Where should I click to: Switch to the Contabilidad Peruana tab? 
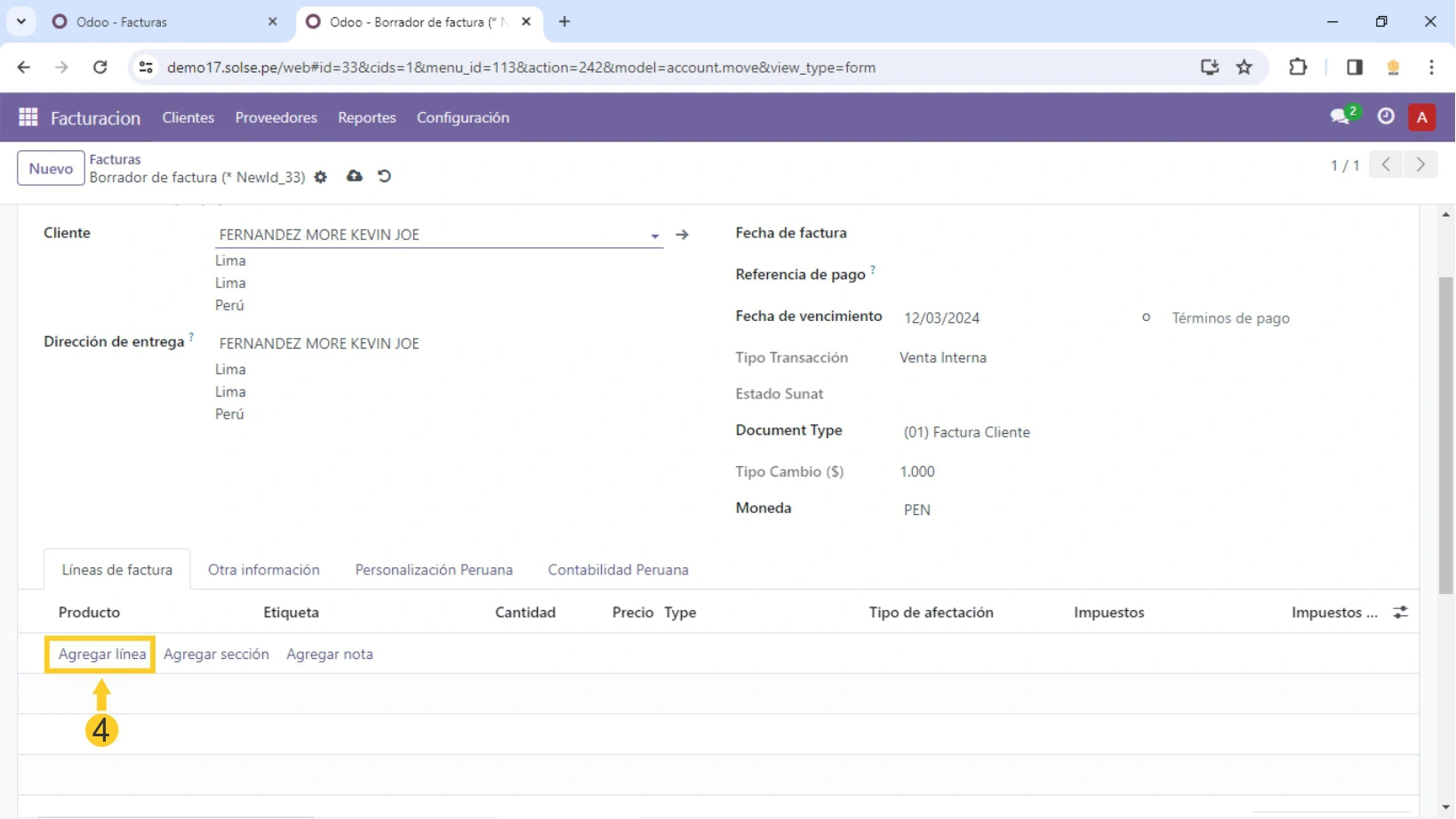click(618, 570)
